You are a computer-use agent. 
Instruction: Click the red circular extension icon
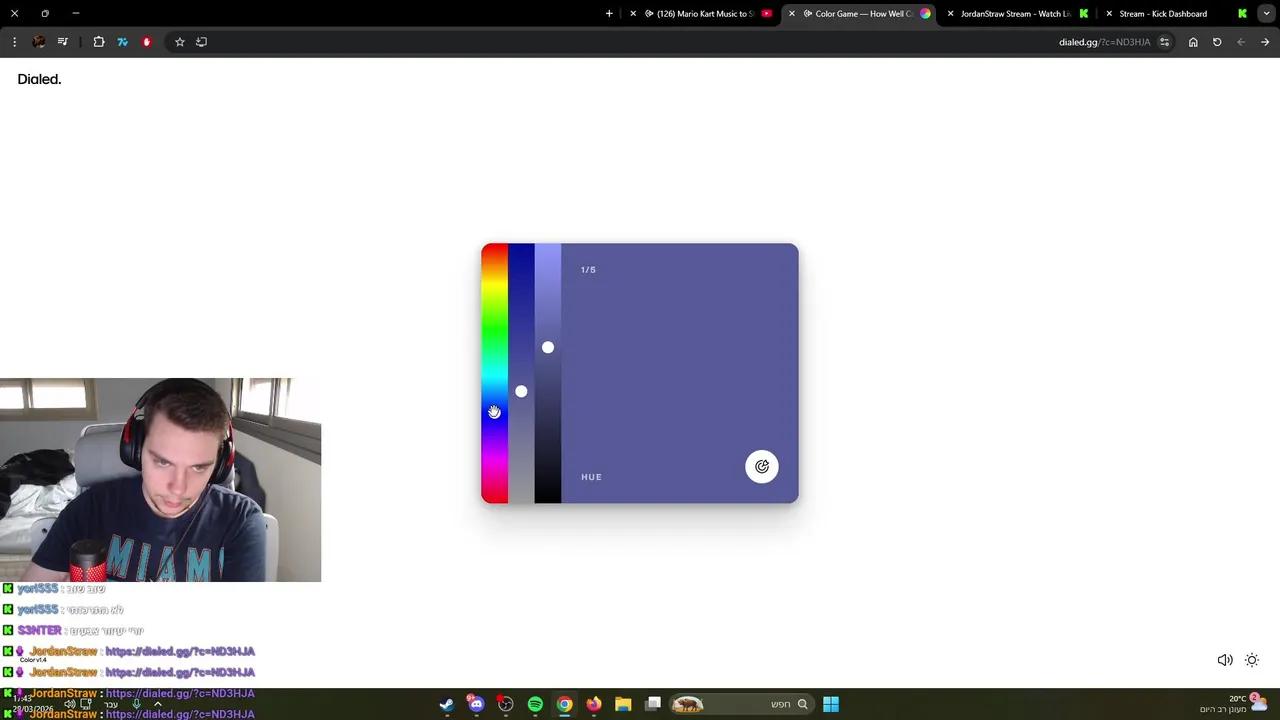click(x=146, y=42)
